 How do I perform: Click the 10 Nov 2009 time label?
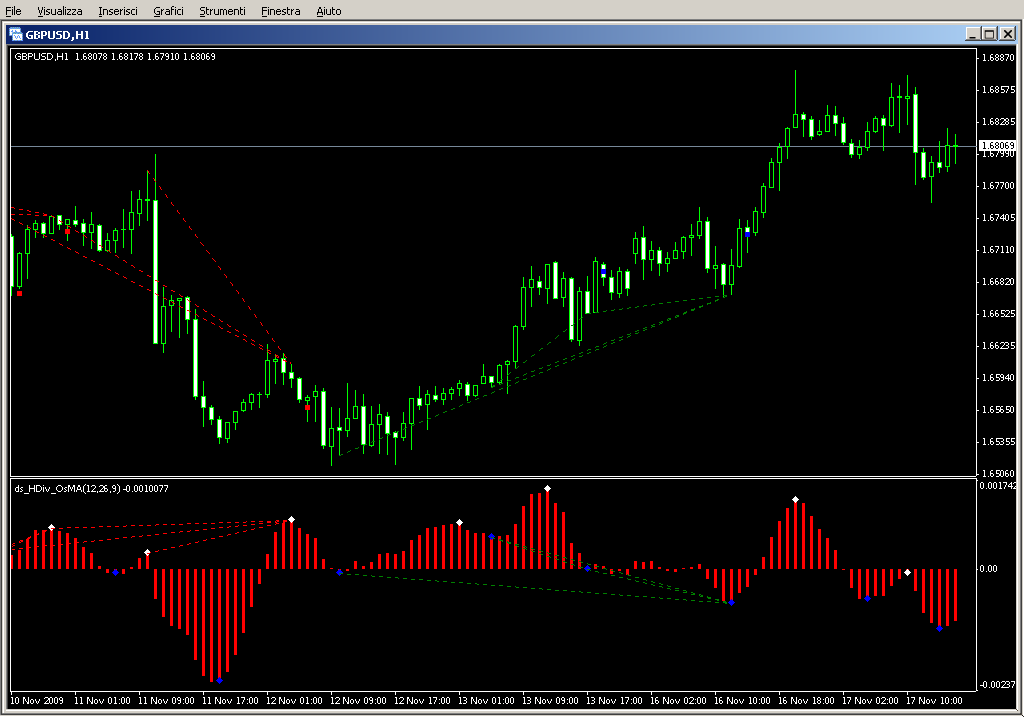[37, 701]
